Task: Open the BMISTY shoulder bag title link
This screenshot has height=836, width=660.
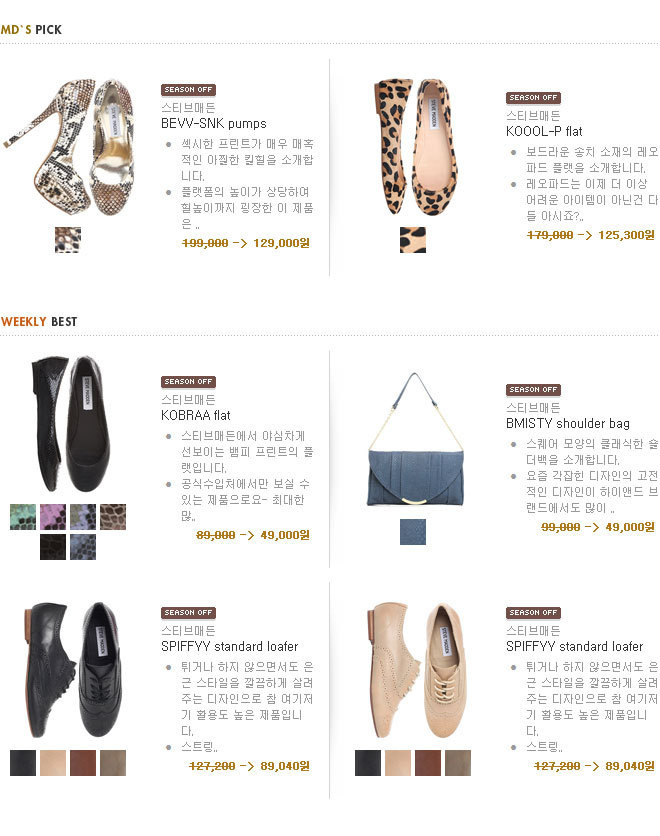Action: [x=568, y=424]
